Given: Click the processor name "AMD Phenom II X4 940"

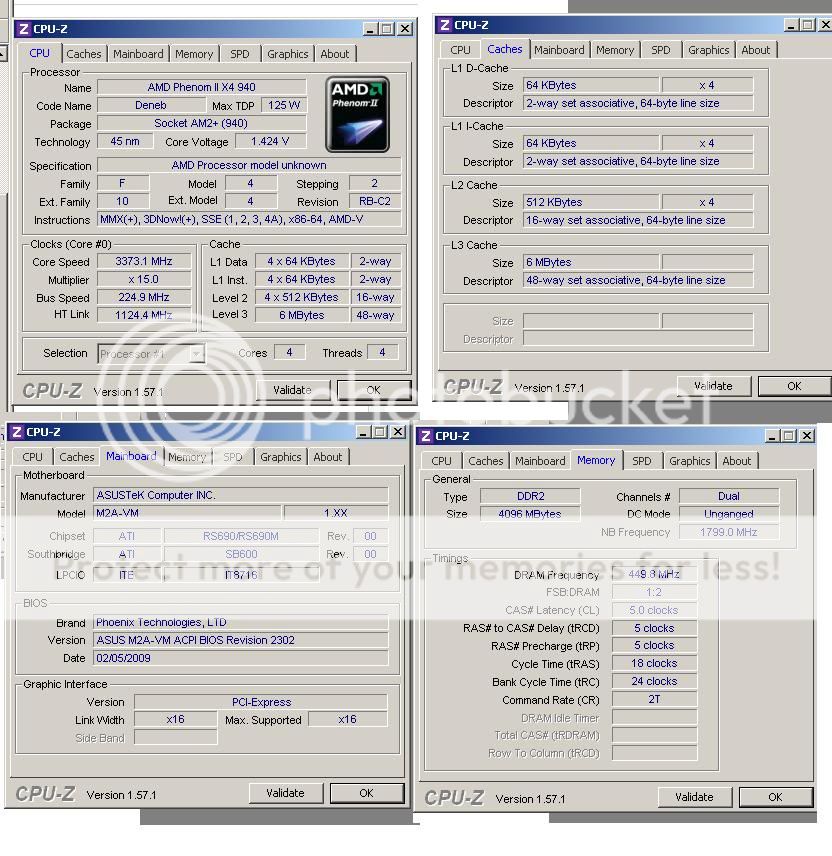Looking at the screenshot, I should click(x=201, y=87).
